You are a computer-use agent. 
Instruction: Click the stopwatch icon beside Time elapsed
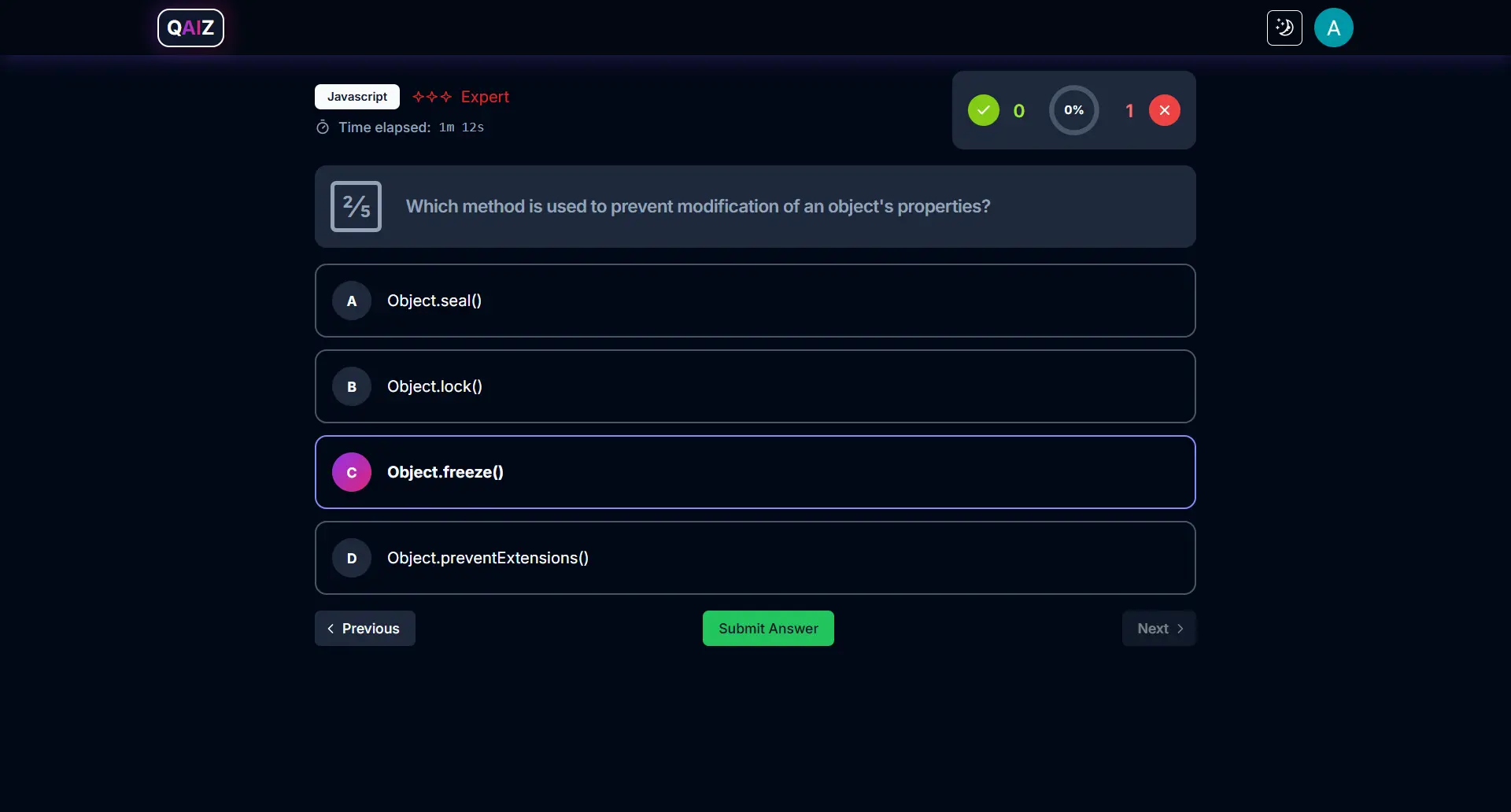(x=323, y=127)
